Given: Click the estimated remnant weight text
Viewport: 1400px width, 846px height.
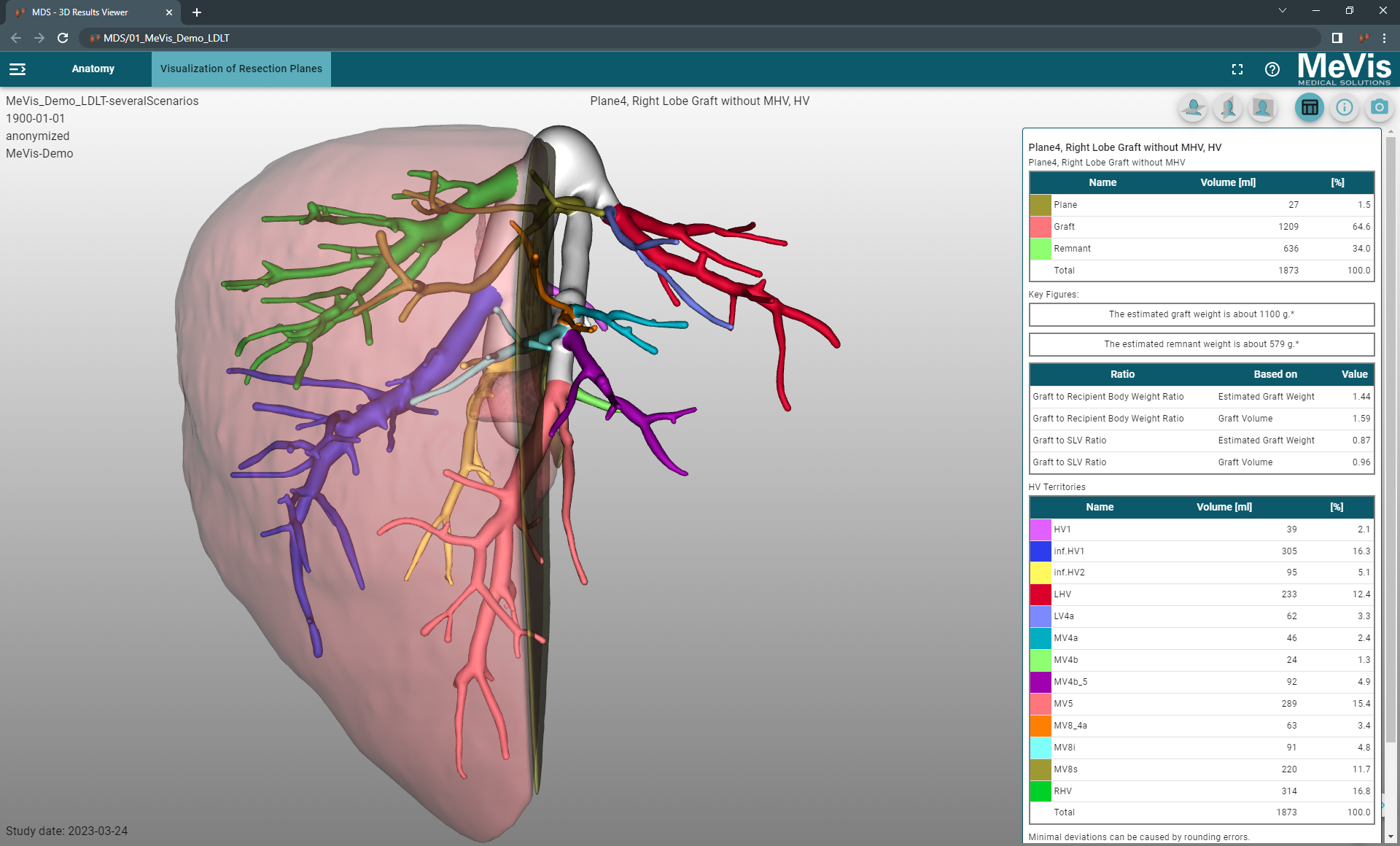Looking at the screenshot, I should click(x=1202, y=344).
